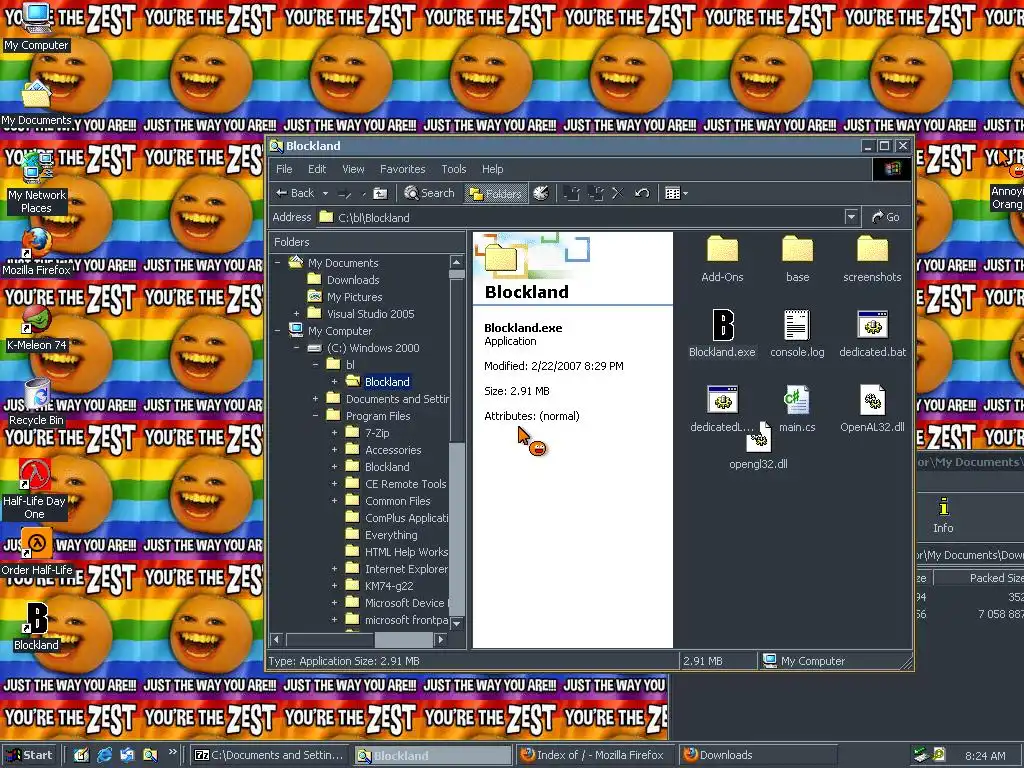Viewport: 1024px width, 768px height.
Task: Click the Up one level toolbar icon
Action: point(380,193)
